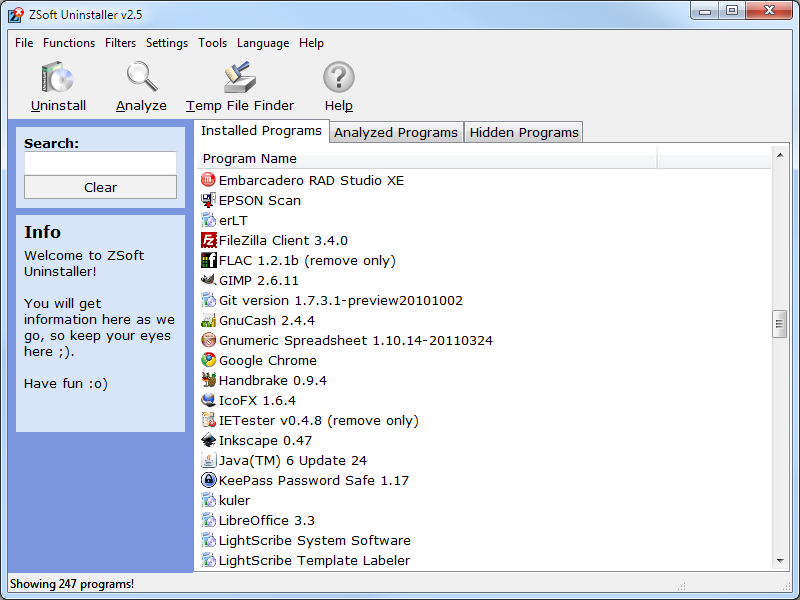This screenshot has width=800, height=600.
Task: Click the program list scrollbar thumb
Action: [x=780, y=324]
